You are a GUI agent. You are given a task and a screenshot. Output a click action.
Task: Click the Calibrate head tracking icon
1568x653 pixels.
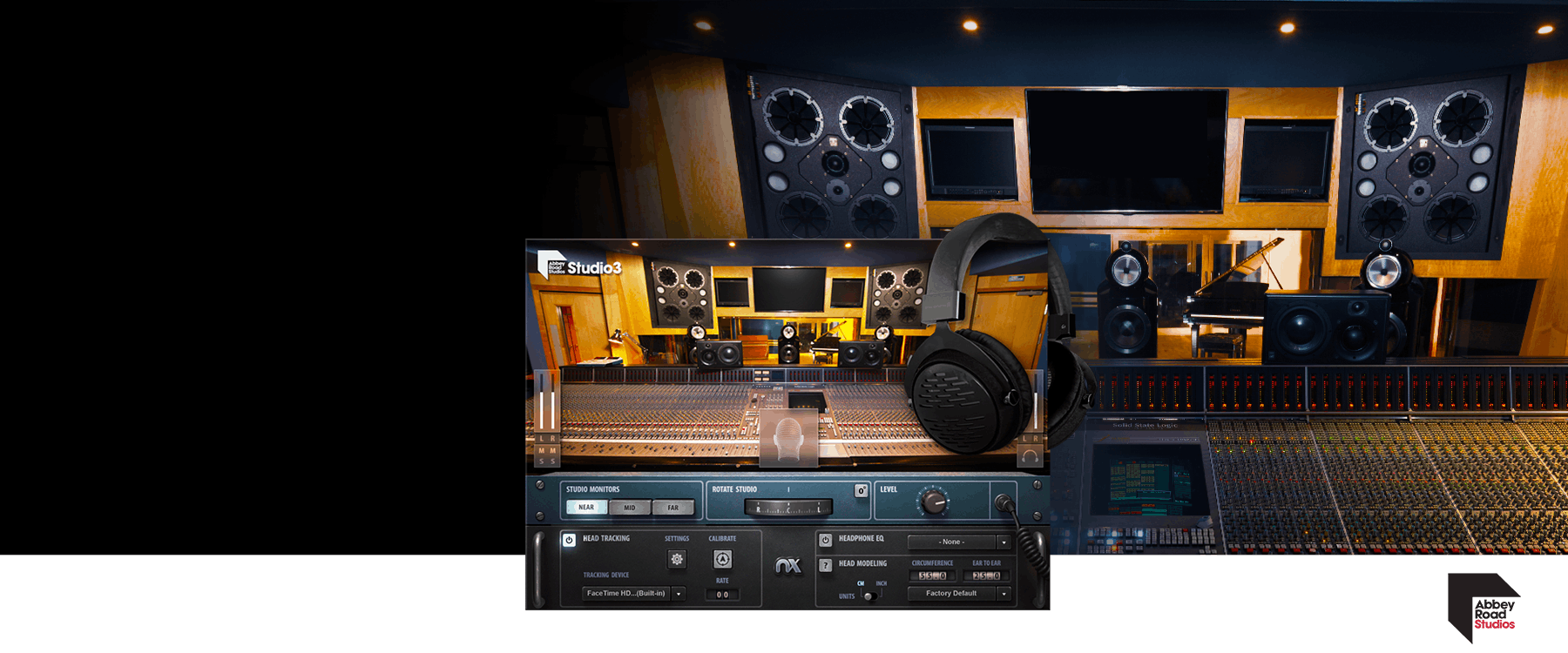coord(722,559)
